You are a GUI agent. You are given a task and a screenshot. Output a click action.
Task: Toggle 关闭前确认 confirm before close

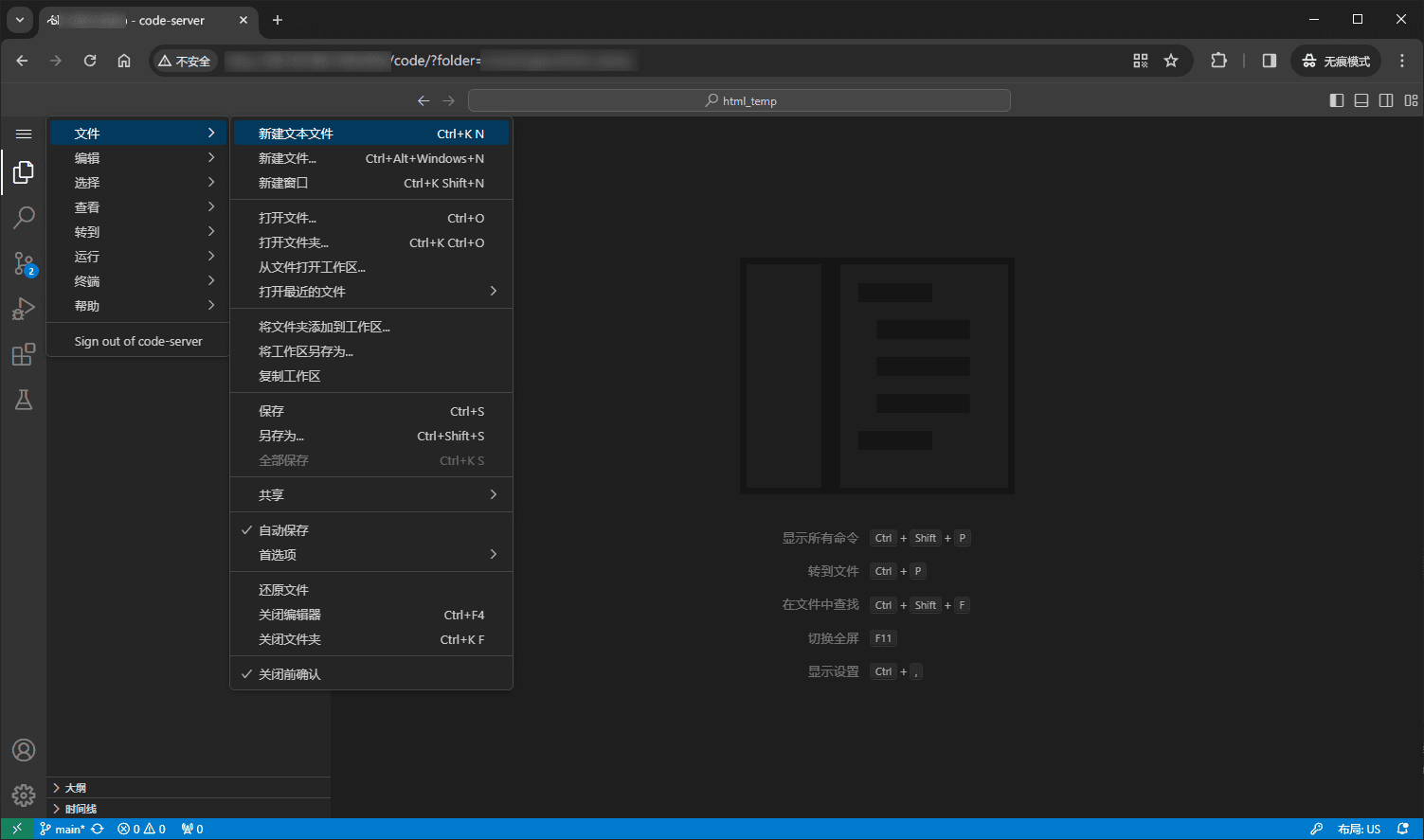[x=371, y=674]
